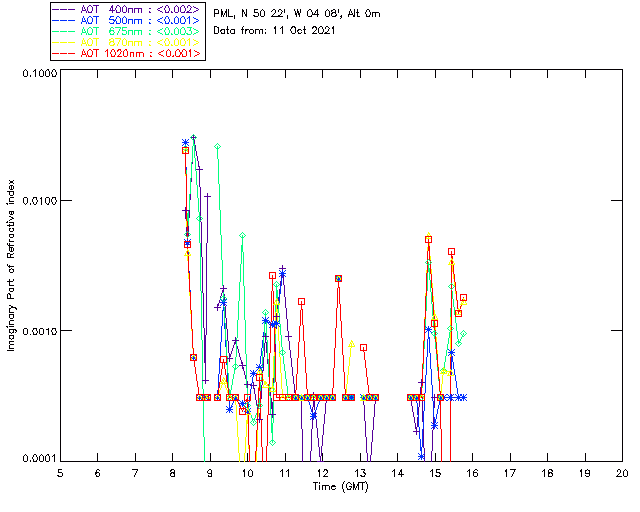Click the x-axis tick label 10
Viewport: 640px width, 512px height.
(247, 473)
